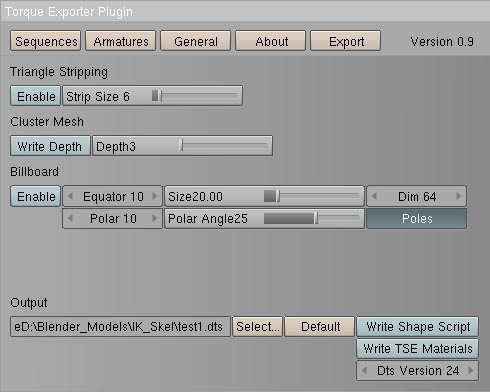Image resolution: width=490 pixels, height=392 pixels.
Task: Increase Polar 10 with right arrow
Action: [155, 219]
